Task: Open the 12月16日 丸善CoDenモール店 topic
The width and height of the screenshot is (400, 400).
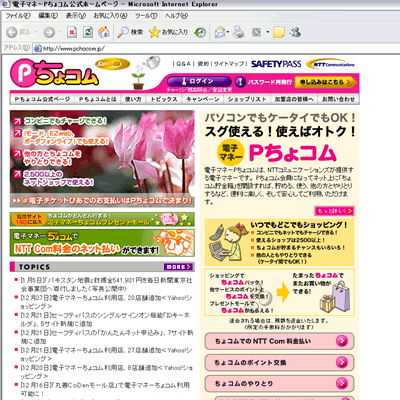Action: (105, 389)
